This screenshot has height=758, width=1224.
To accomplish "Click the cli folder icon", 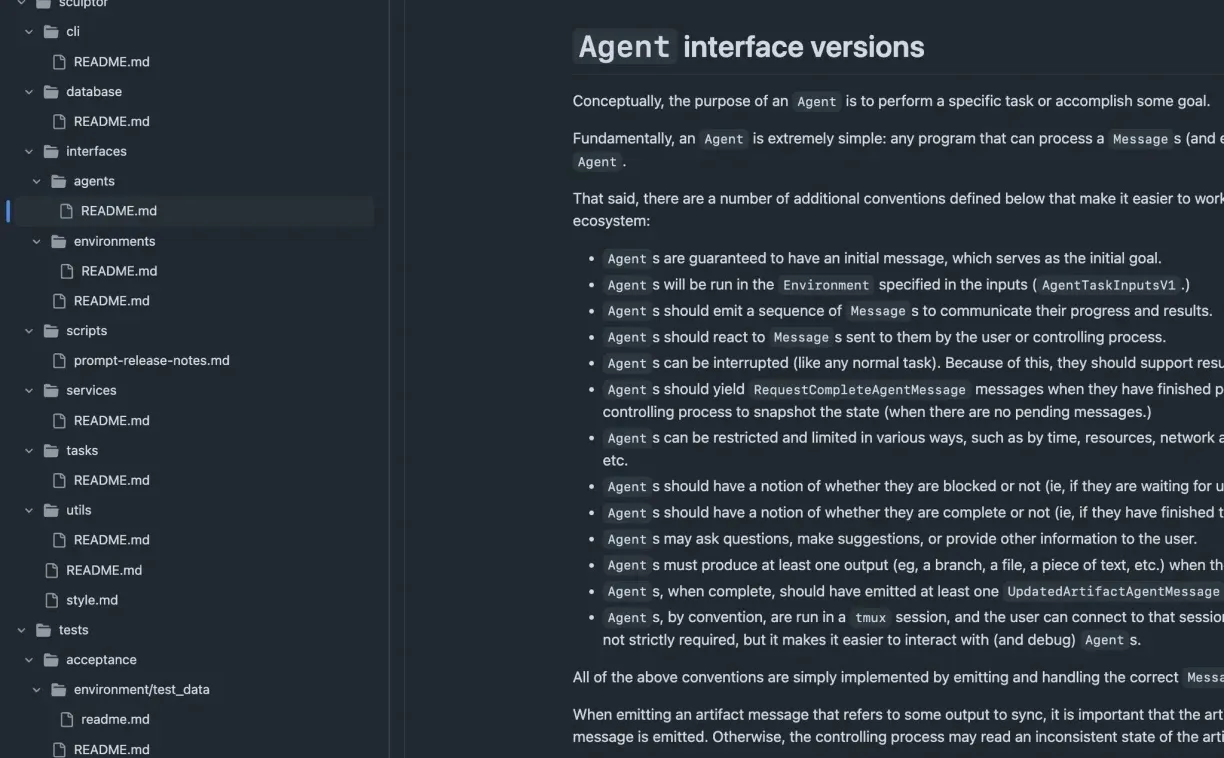I will coord(51,32).
